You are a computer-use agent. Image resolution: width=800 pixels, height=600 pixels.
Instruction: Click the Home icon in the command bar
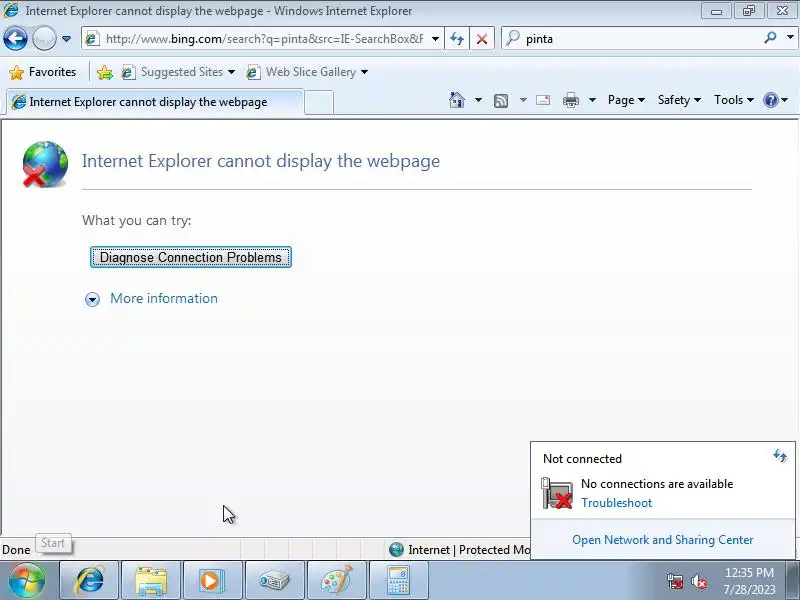click(x=457, y=100)
